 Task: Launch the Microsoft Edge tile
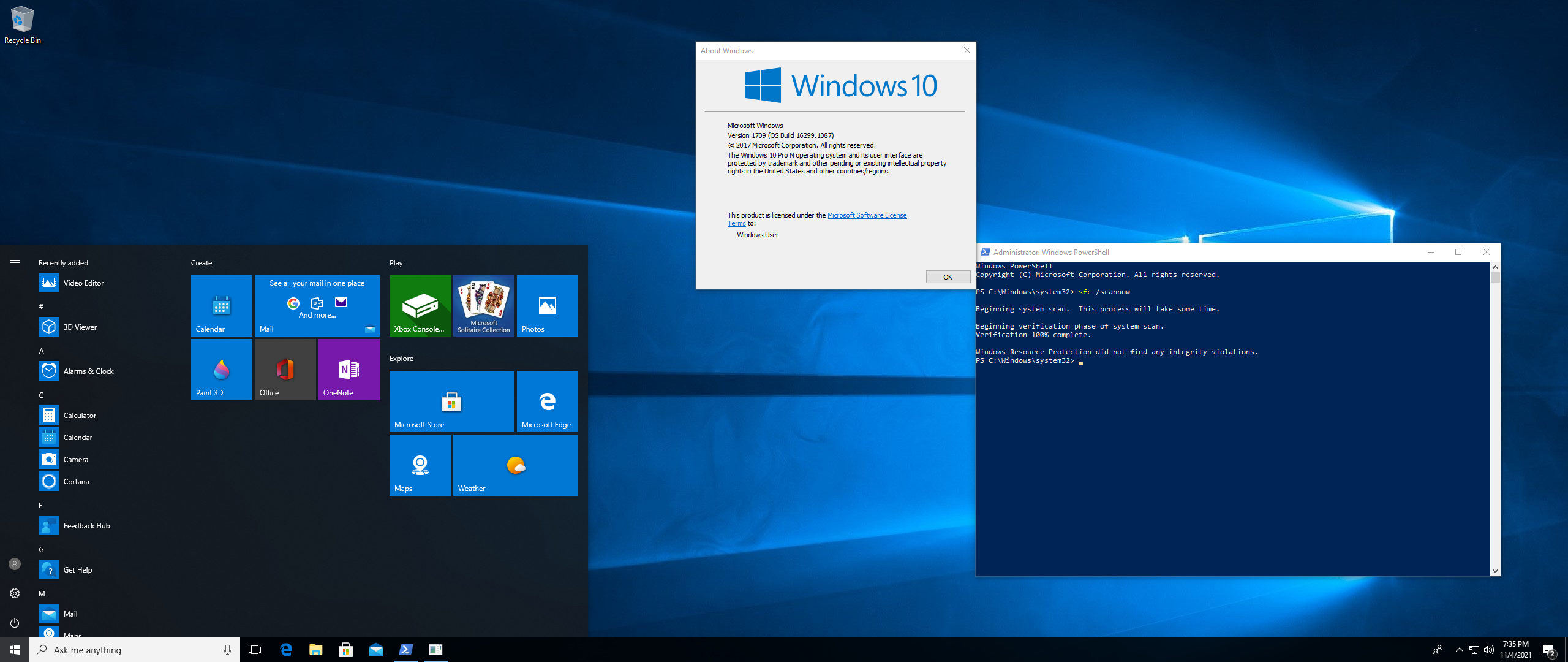(x=548, y=401)
